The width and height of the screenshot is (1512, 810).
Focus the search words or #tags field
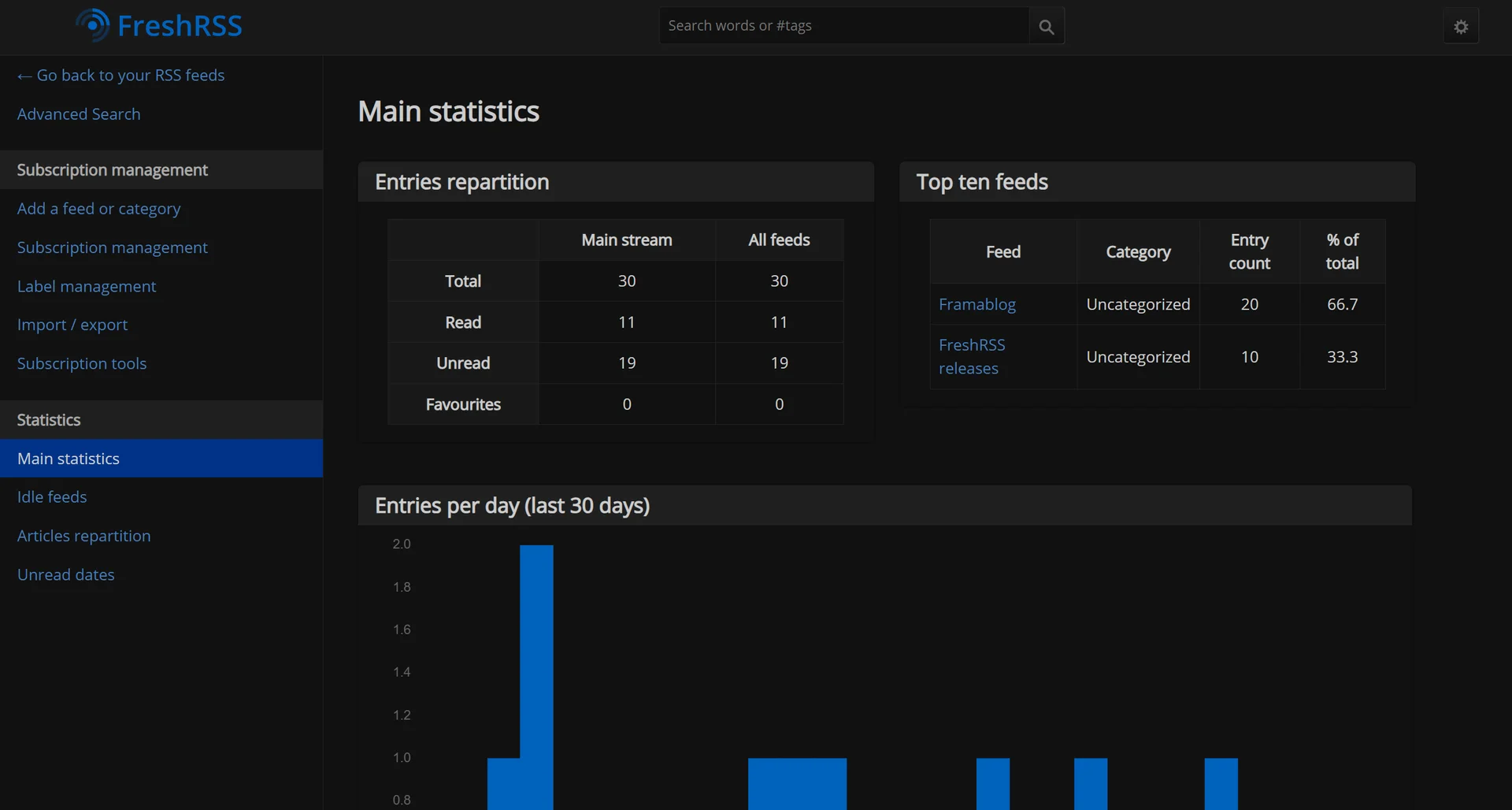(x=844, y=26)
